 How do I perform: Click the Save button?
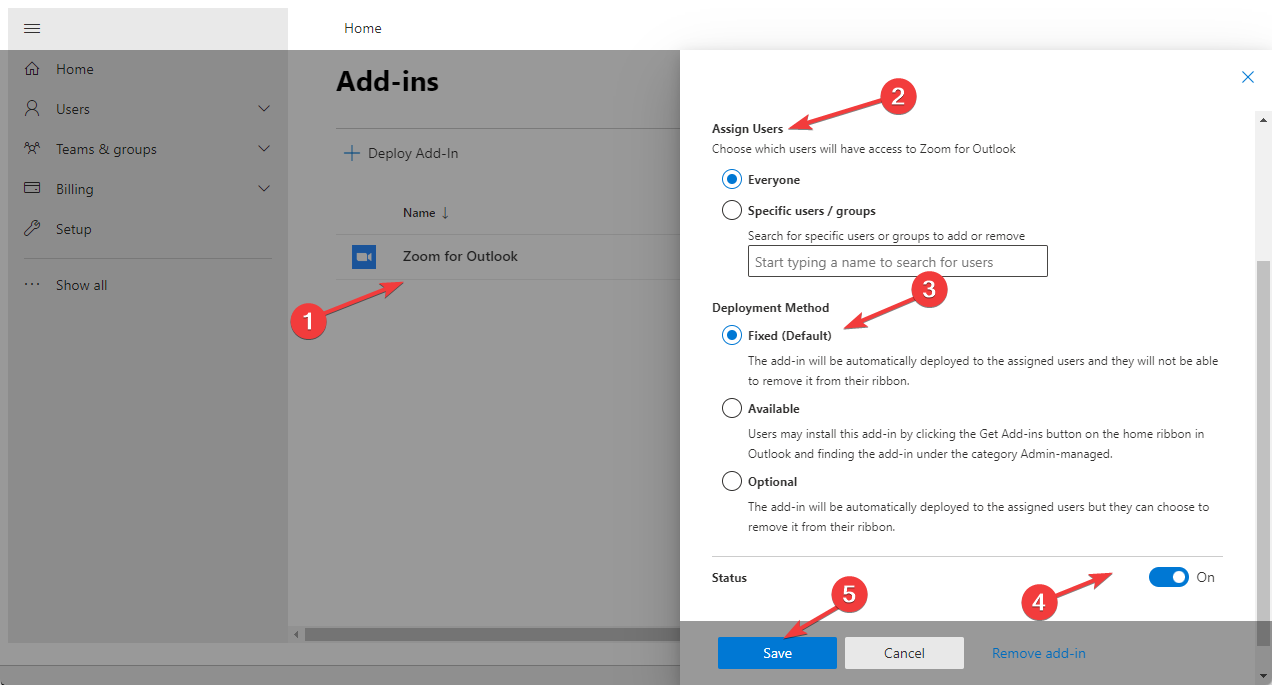(x=777, y=652)
